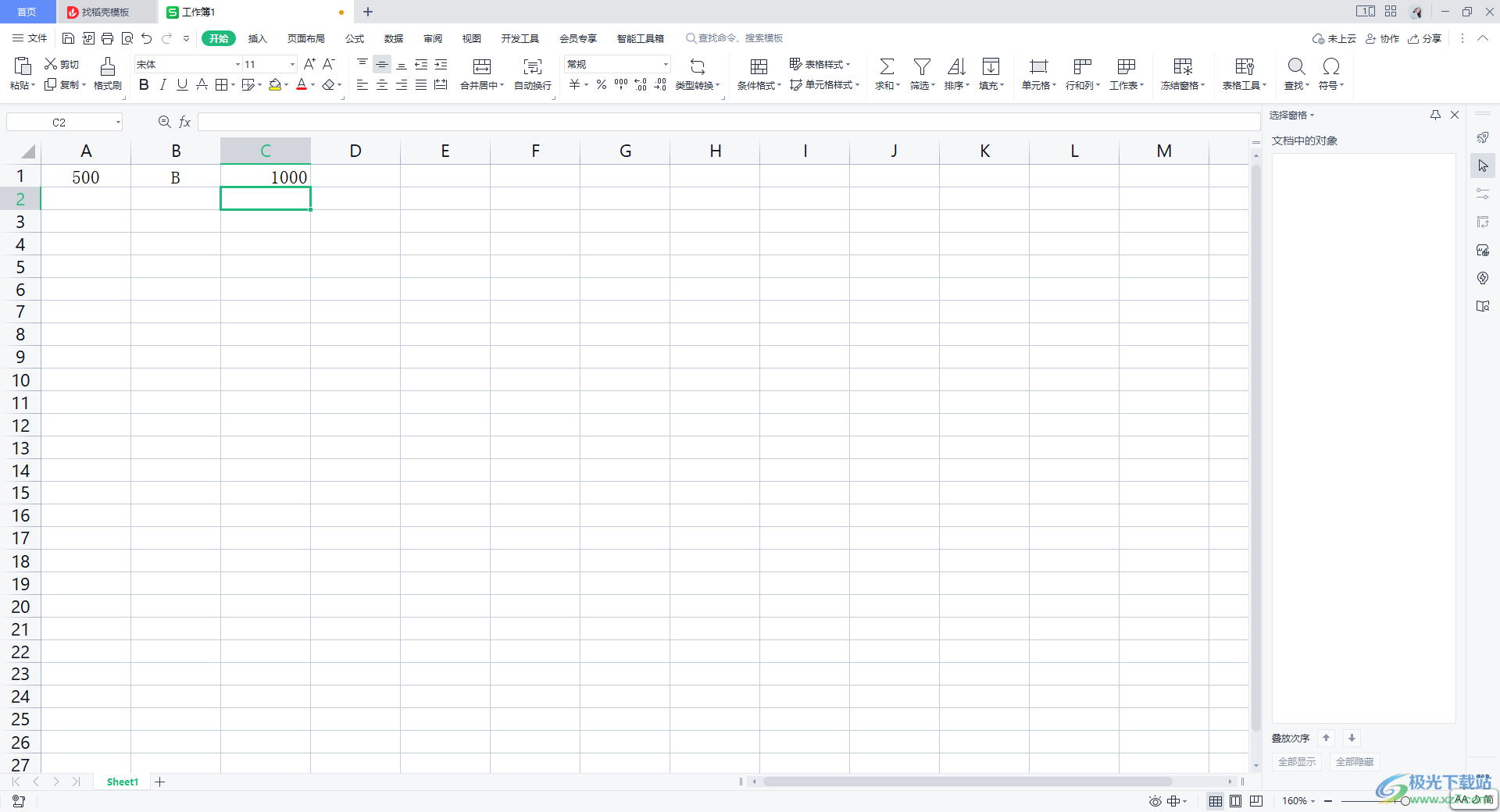Open font color dropdown arrow
Image resolution: width=1500 pixels, height=812 pixels.
click(313, 85)
